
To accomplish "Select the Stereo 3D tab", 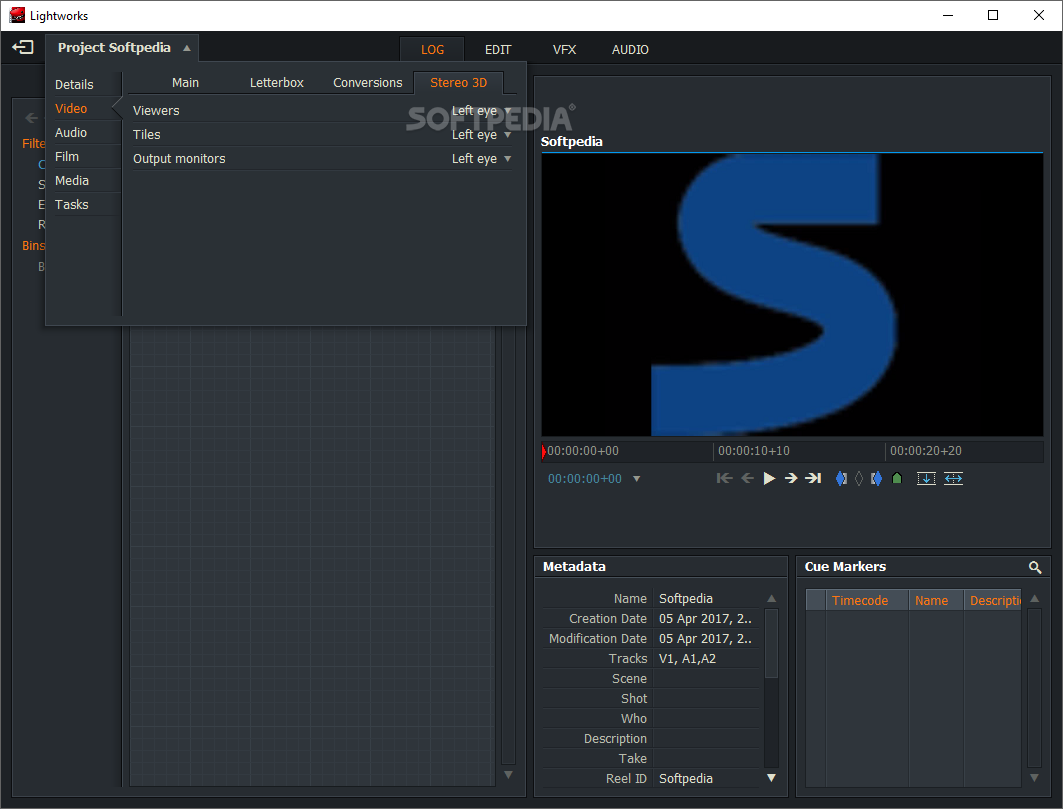I will coord(458,83).
